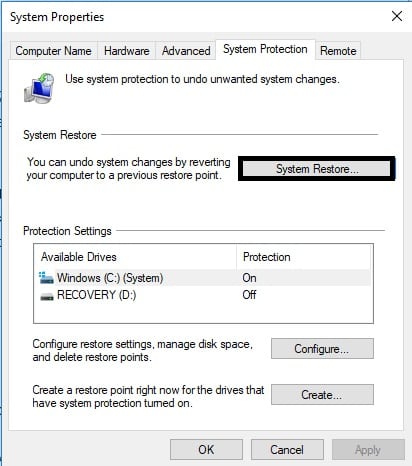The image size is (412, 466).
Task: Confirm with the OK button
Action: (x=206, y=450)
